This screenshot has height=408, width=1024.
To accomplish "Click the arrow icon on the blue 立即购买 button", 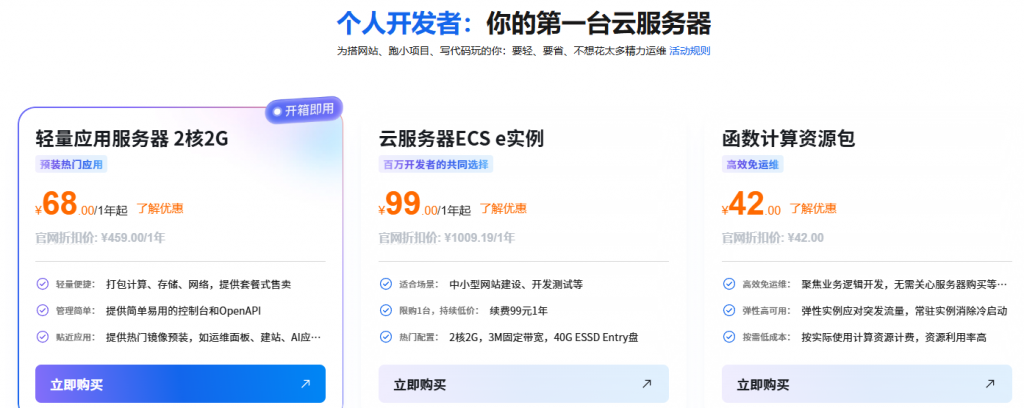I will 305,384.
